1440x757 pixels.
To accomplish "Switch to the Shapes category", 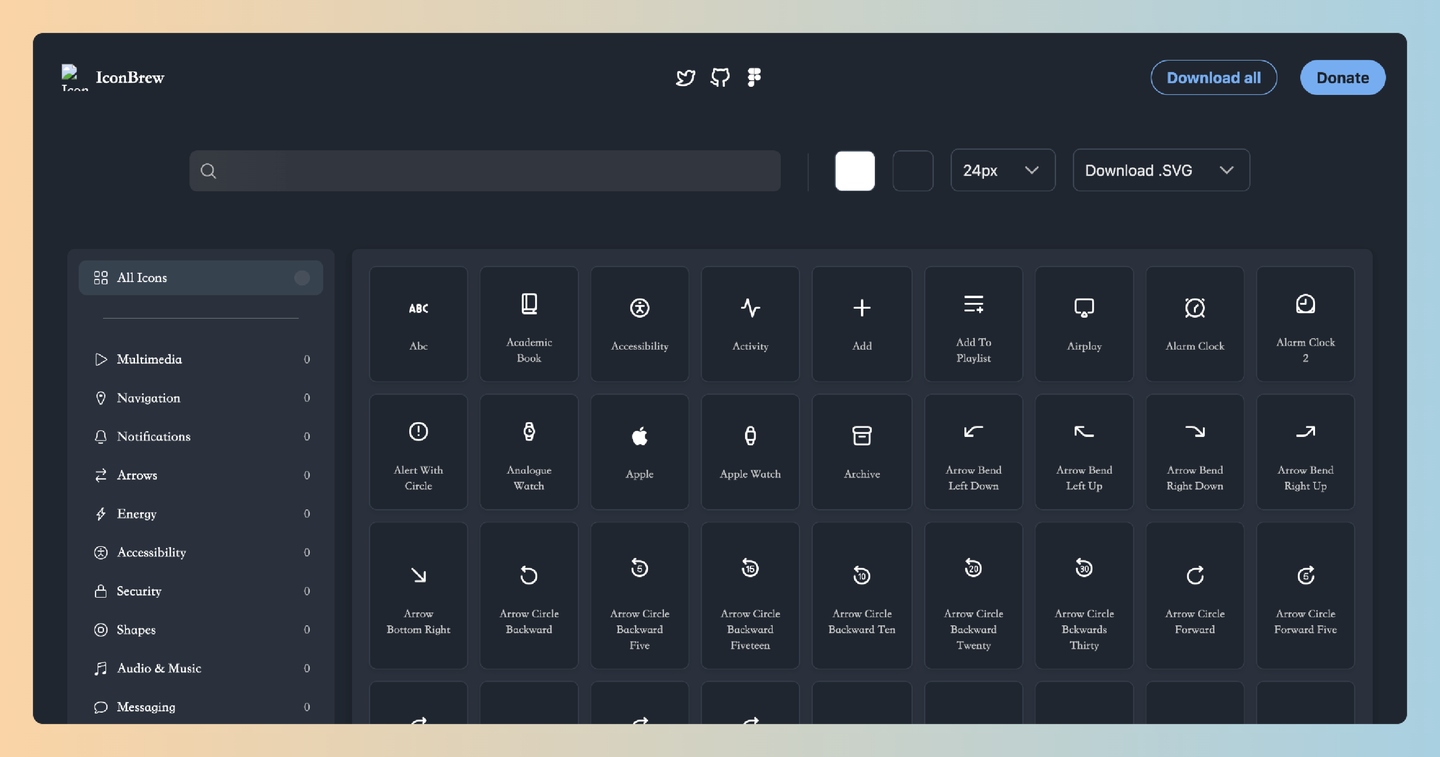I will click(x=201, y=630).
